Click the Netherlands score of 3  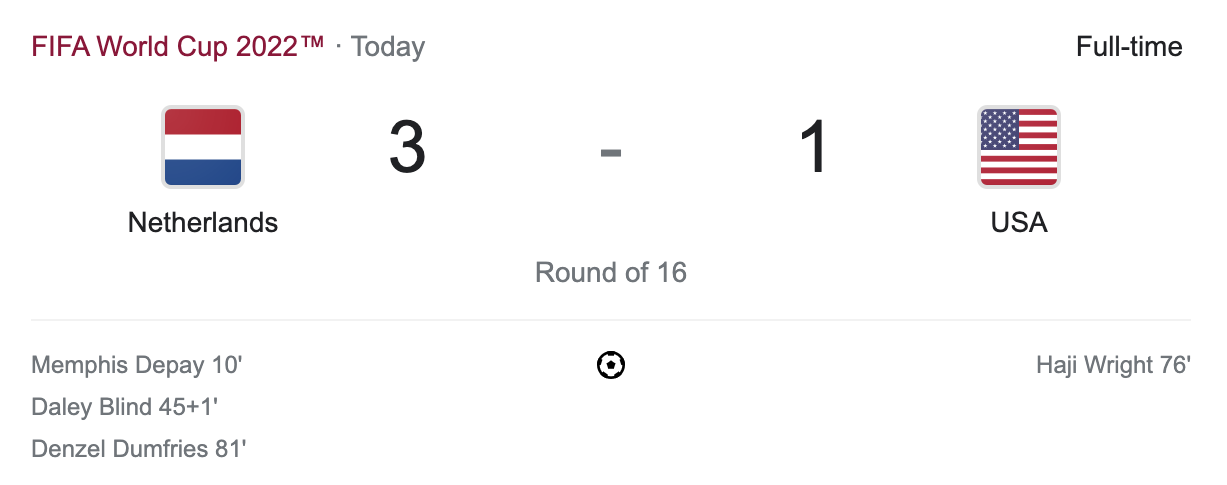[407, 148]
